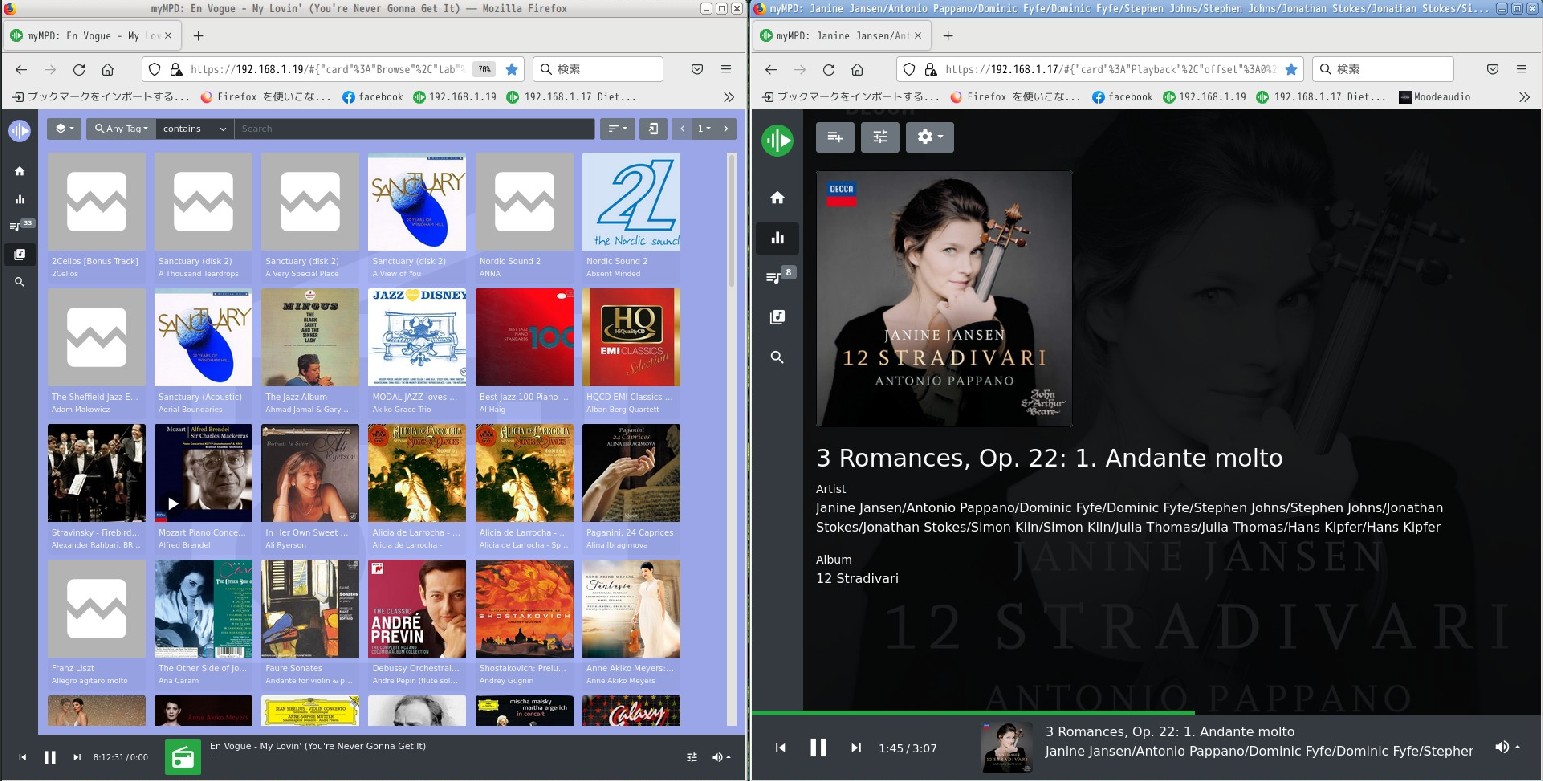Click Home icon in left myMPD sidebar
The image size is (1543, 781).
tap(19, 171)
